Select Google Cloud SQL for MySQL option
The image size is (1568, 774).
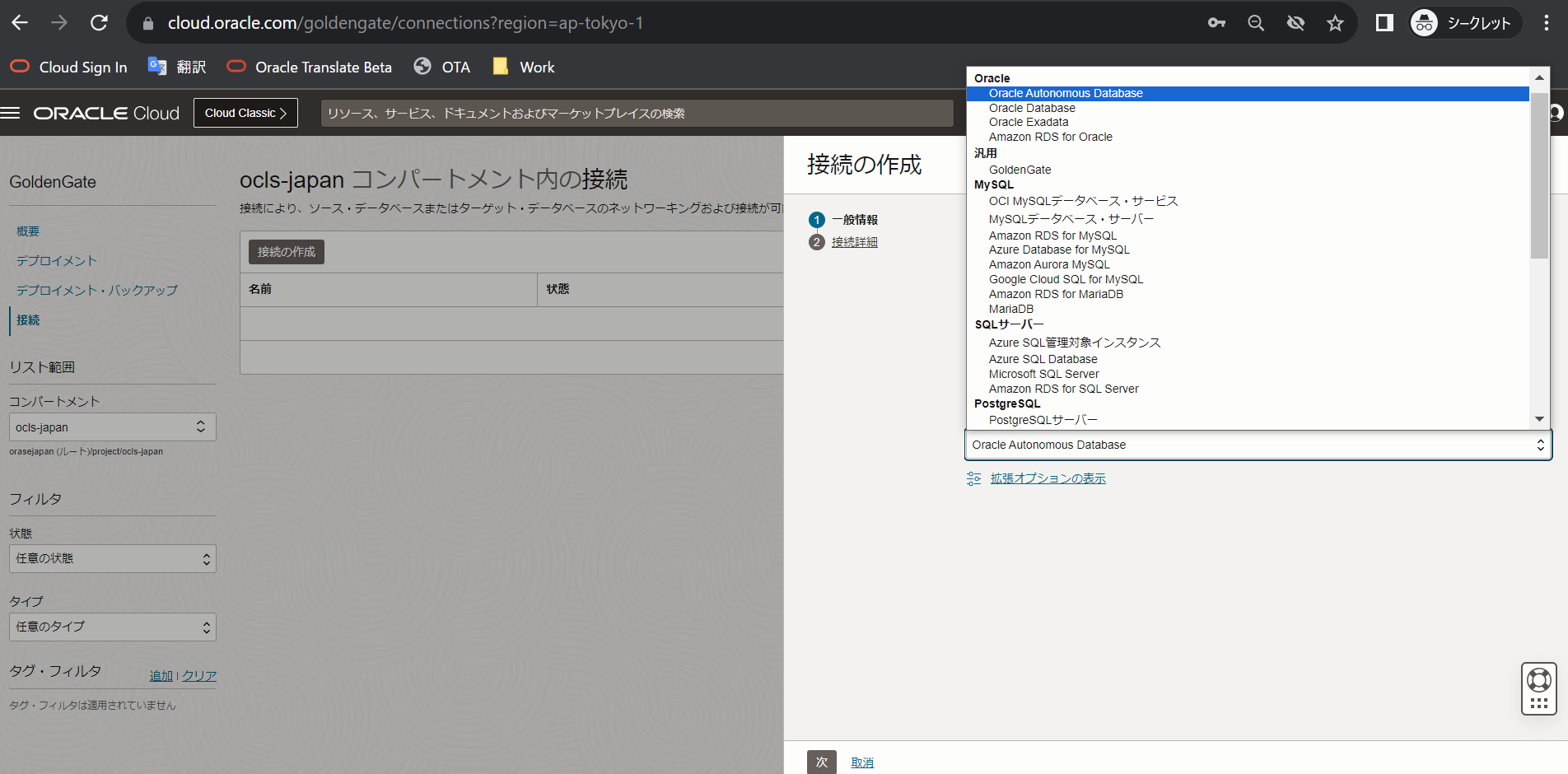[x=1066, y=279]
